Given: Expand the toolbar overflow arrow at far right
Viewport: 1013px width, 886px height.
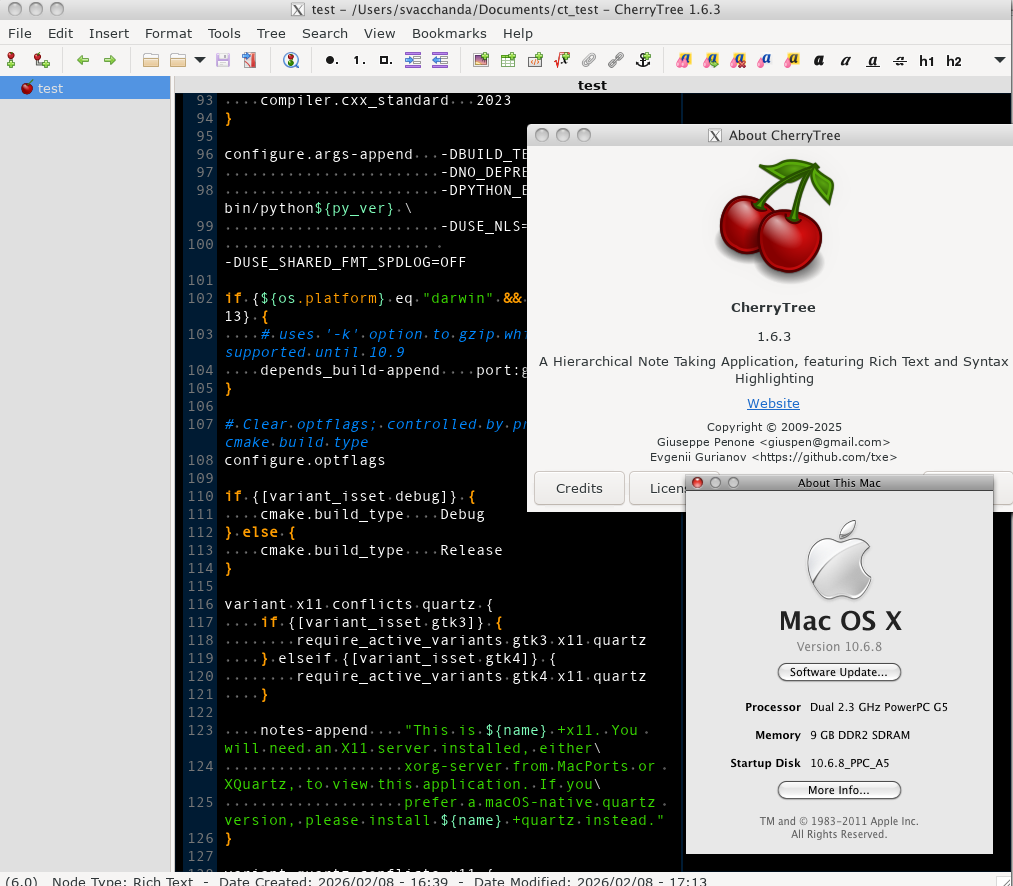Looking at the screenshot, I should click(999, 59).
